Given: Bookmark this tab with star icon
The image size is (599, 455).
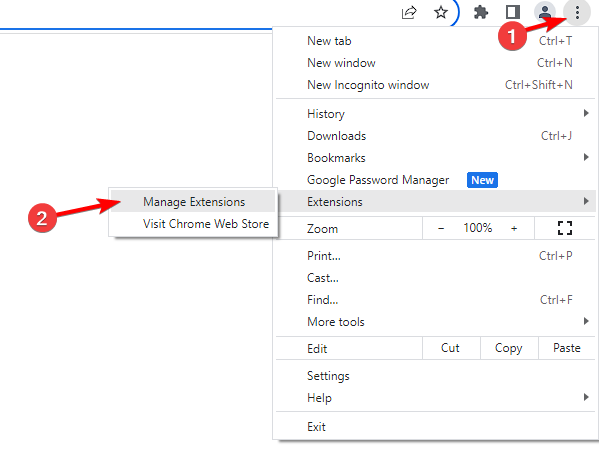Looking at the screenshot, I should coord(441,13).
